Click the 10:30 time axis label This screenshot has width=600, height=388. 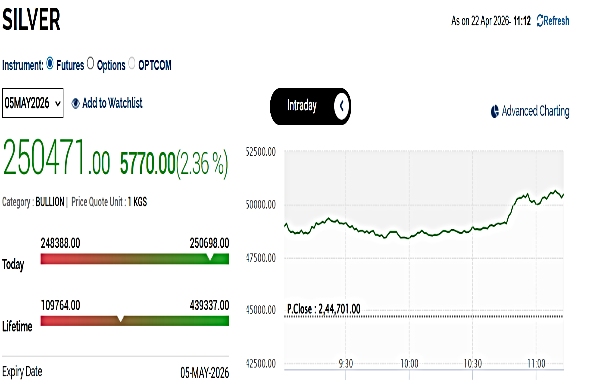click(x=473, y=364)
